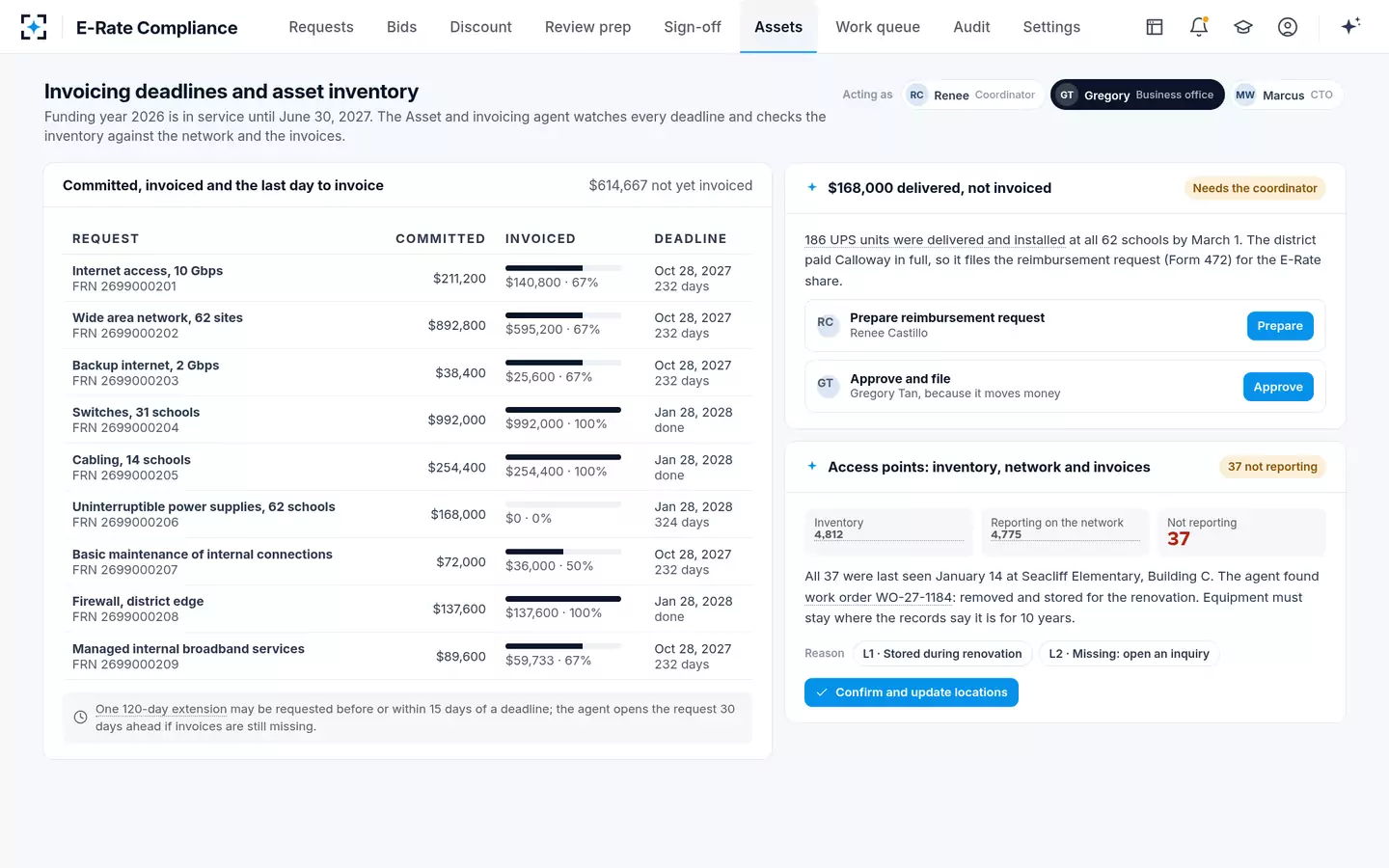
Task: Open the Work queue tab
Action: pos(878,27)
